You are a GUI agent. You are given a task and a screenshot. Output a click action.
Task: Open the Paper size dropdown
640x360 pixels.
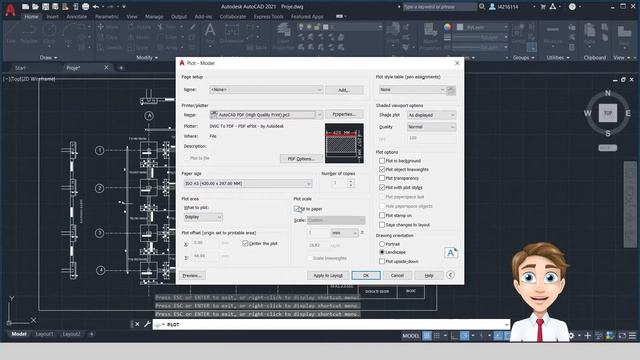[248, 184]
